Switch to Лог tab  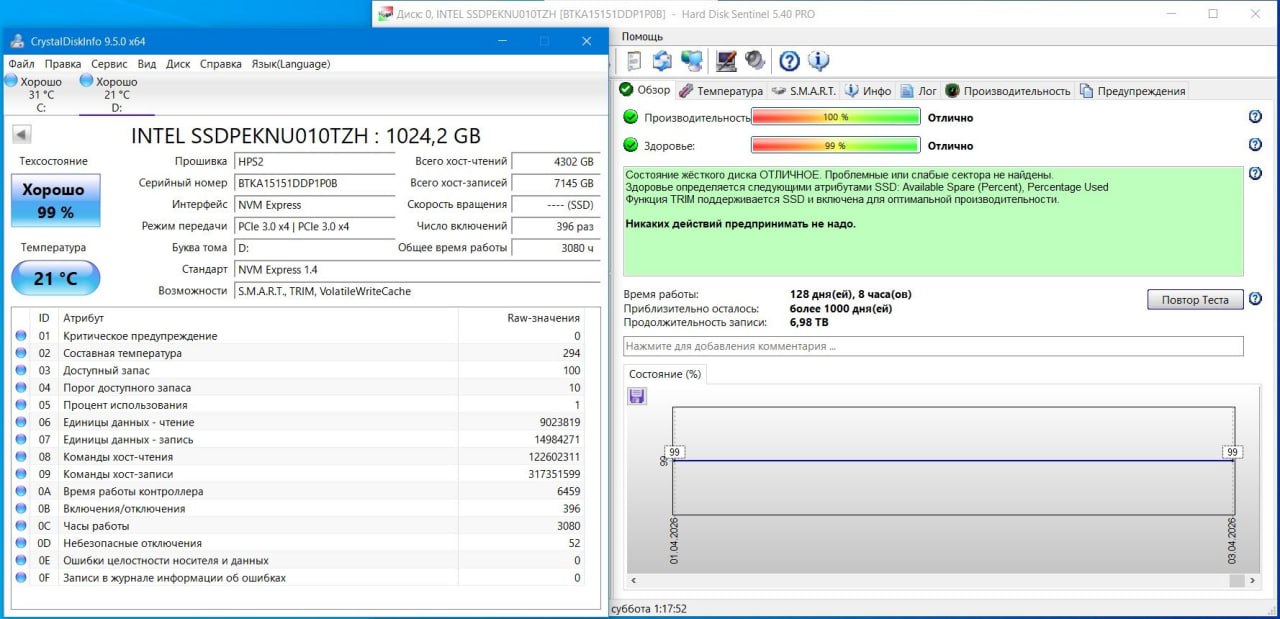pos(918,91)
